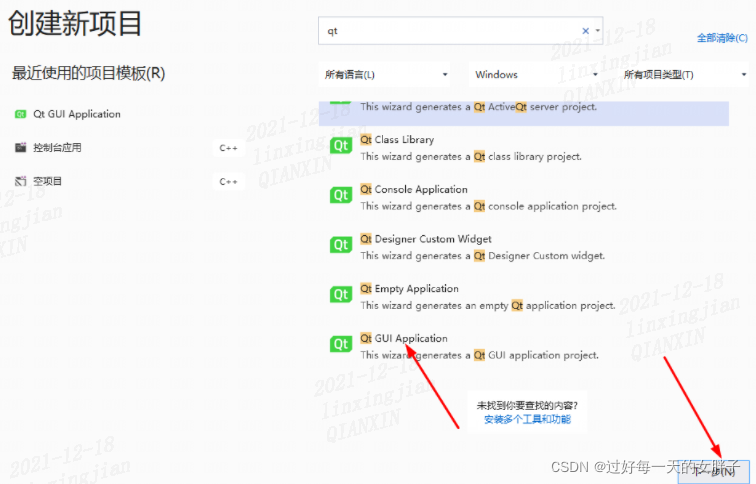Click the C++ tag beside 控制台应用
This screenshot has width=756, height=484.
point(229,148)
